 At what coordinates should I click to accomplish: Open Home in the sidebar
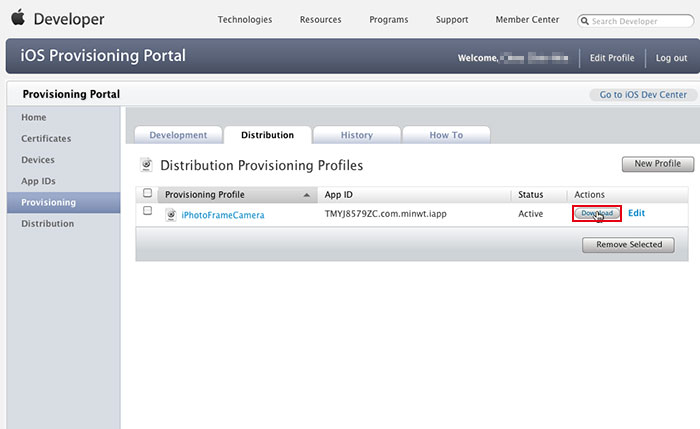33,117
